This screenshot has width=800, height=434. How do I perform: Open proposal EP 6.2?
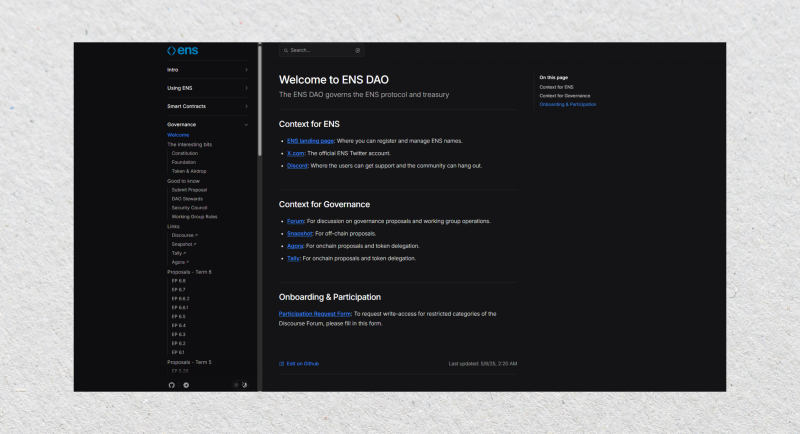pyautogui.click(x=179, y=344)
